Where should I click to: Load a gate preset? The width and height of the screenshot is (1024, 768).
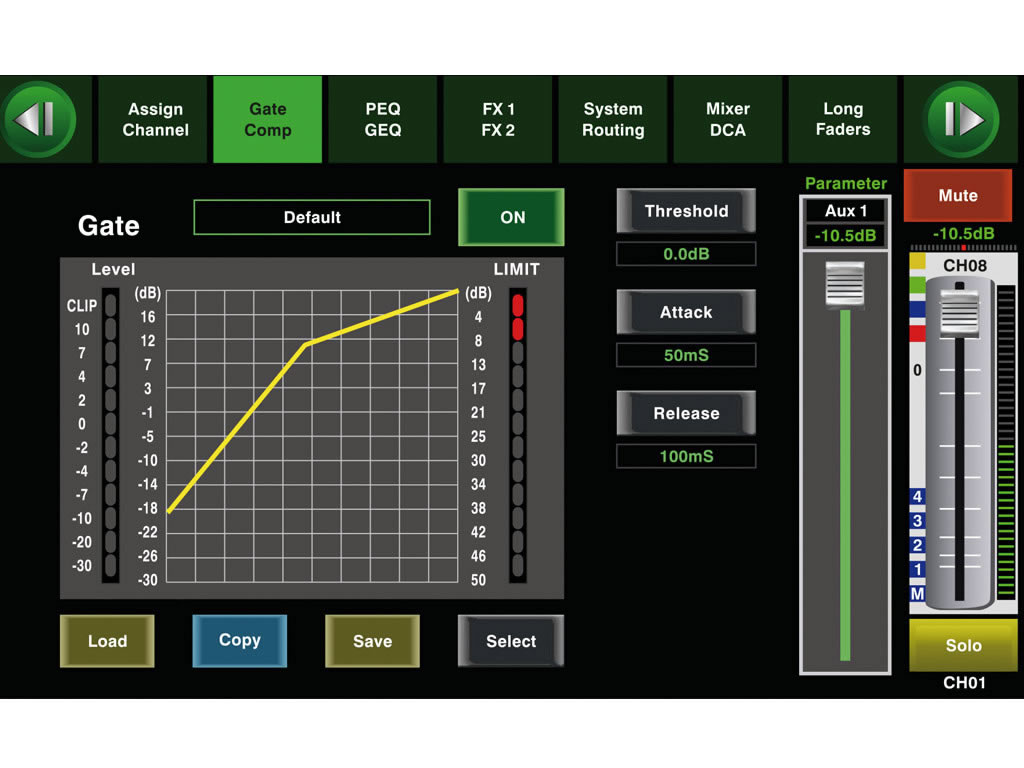pyautogui.click(x=107, y=641)
